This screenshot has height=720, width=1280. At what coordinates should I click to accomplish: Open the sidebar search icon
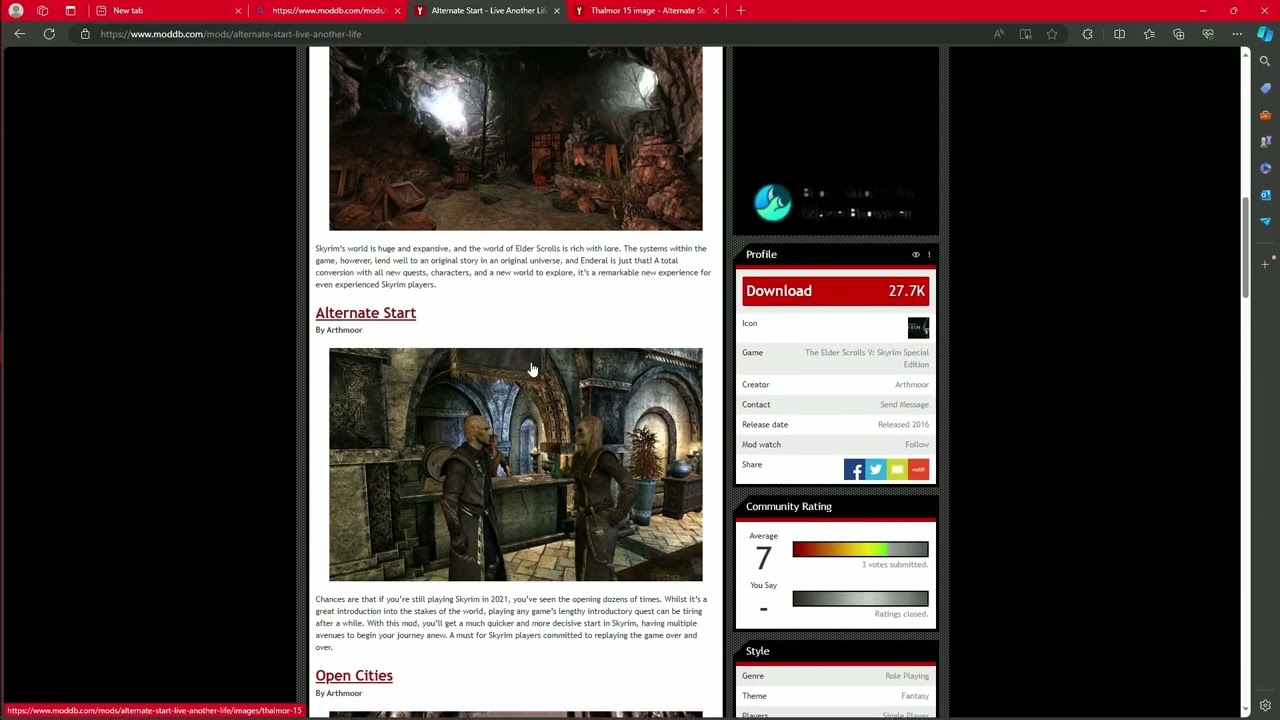coord(1265,61)
